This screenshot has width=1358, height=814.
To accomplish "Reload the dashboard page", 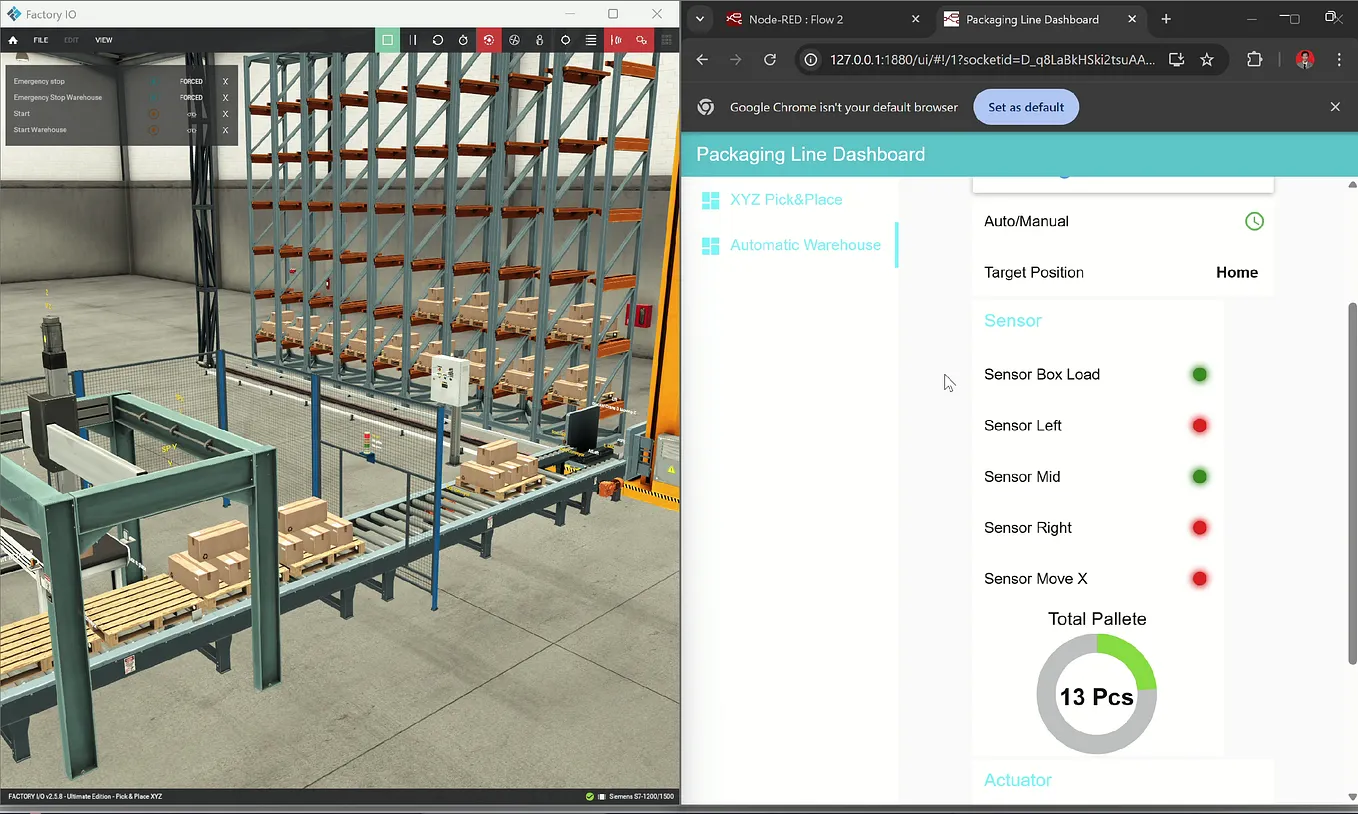I will (x=770, y=60).
